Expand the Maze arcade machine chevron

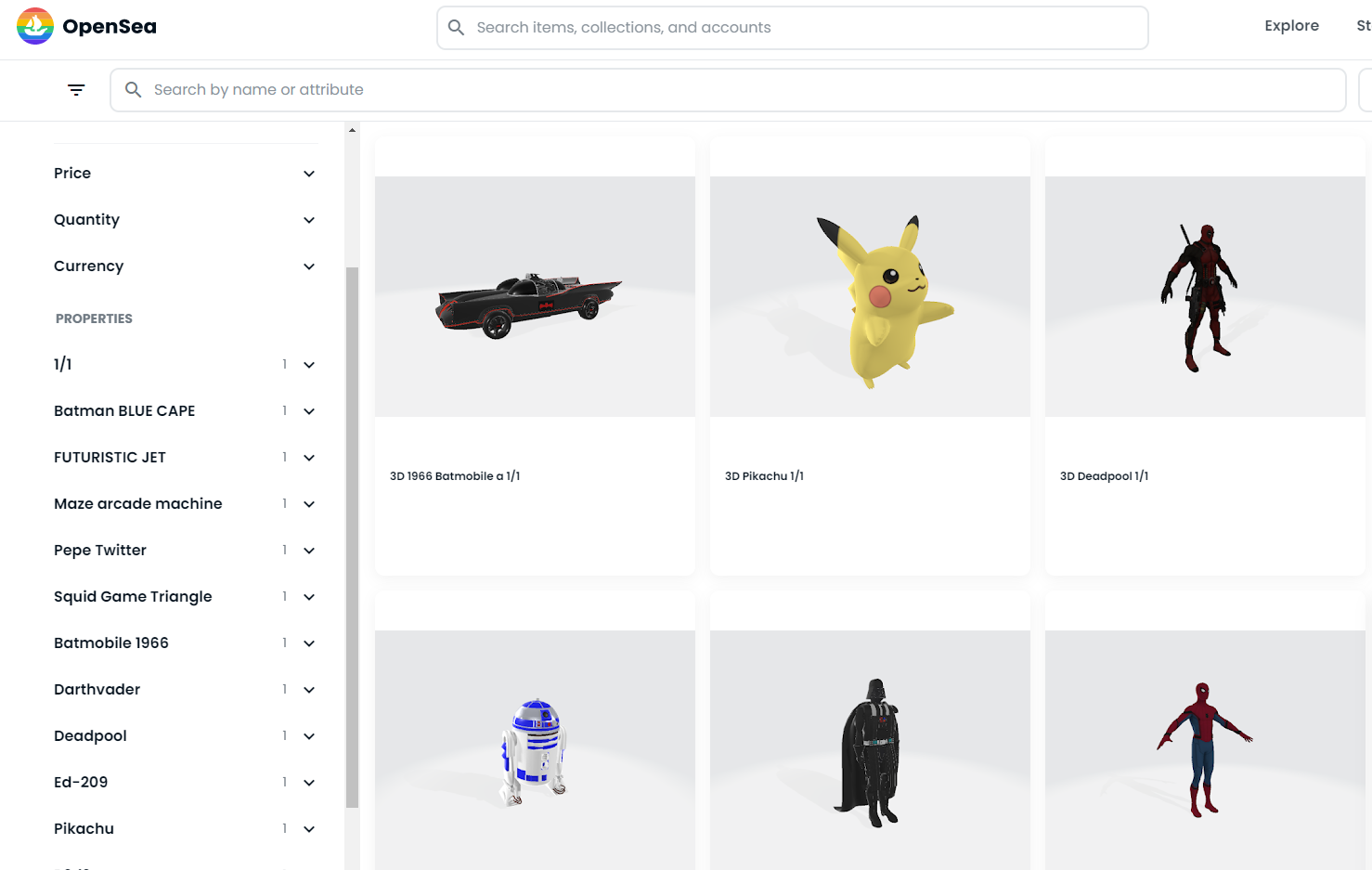pos(309,504)
